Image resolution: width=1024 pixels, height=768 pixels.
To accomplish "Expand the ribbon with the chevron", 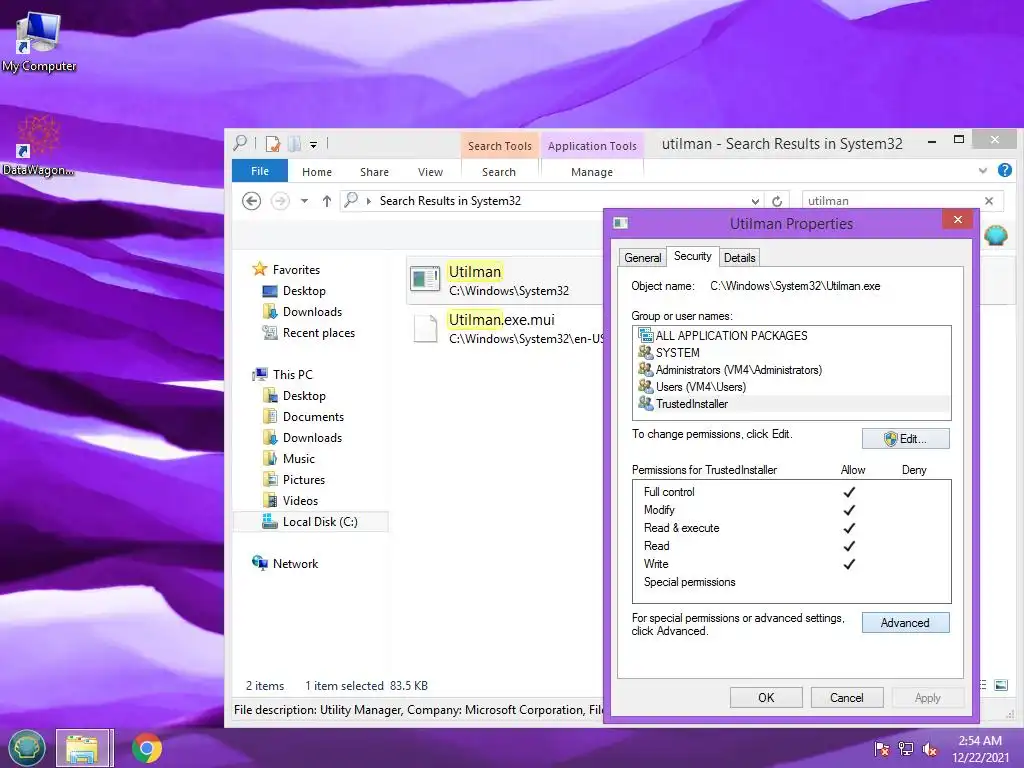I will (983, 171).
